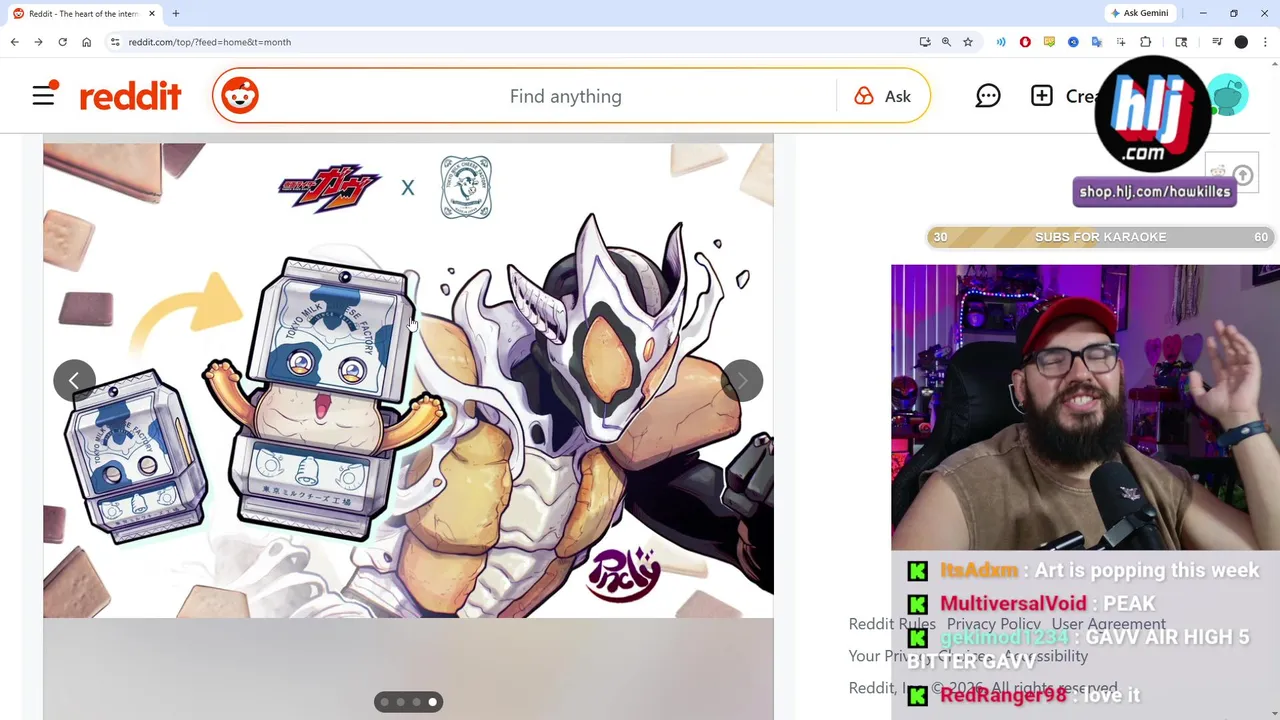
Task: Go back in browser history
Action: [15, 42]
